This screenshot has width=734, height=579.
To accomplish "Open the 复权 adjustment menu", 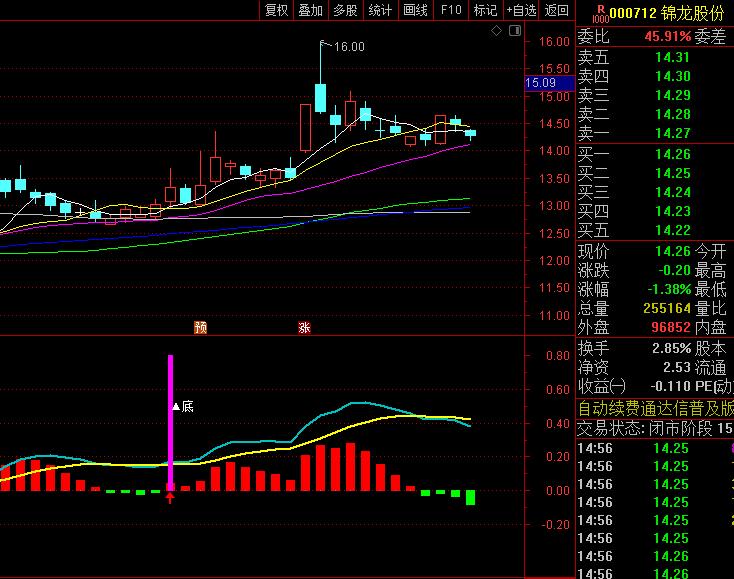I will (277, 10).
